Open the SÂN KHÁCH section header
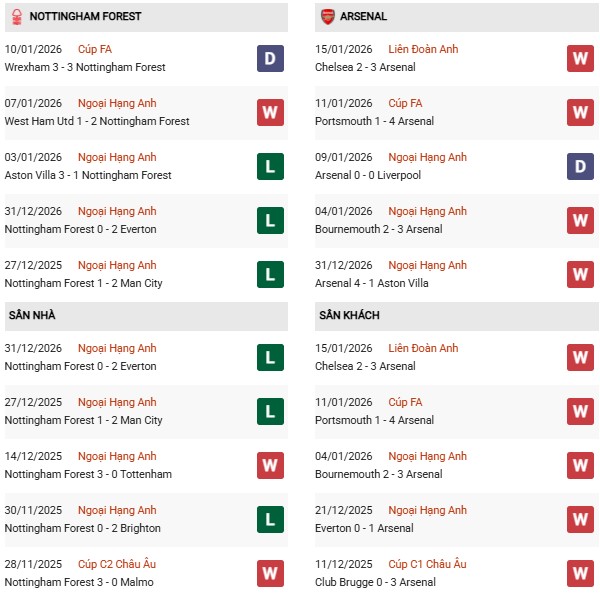Viewport: 600px width, 595px height. point(349,315)
